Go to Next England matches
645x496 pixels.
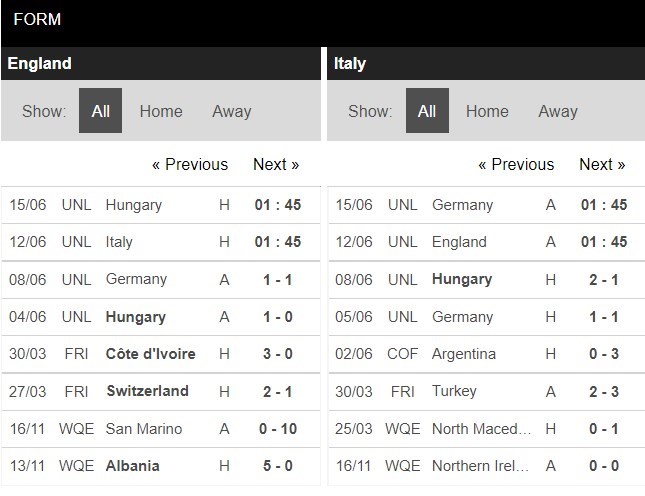[276, 165]
